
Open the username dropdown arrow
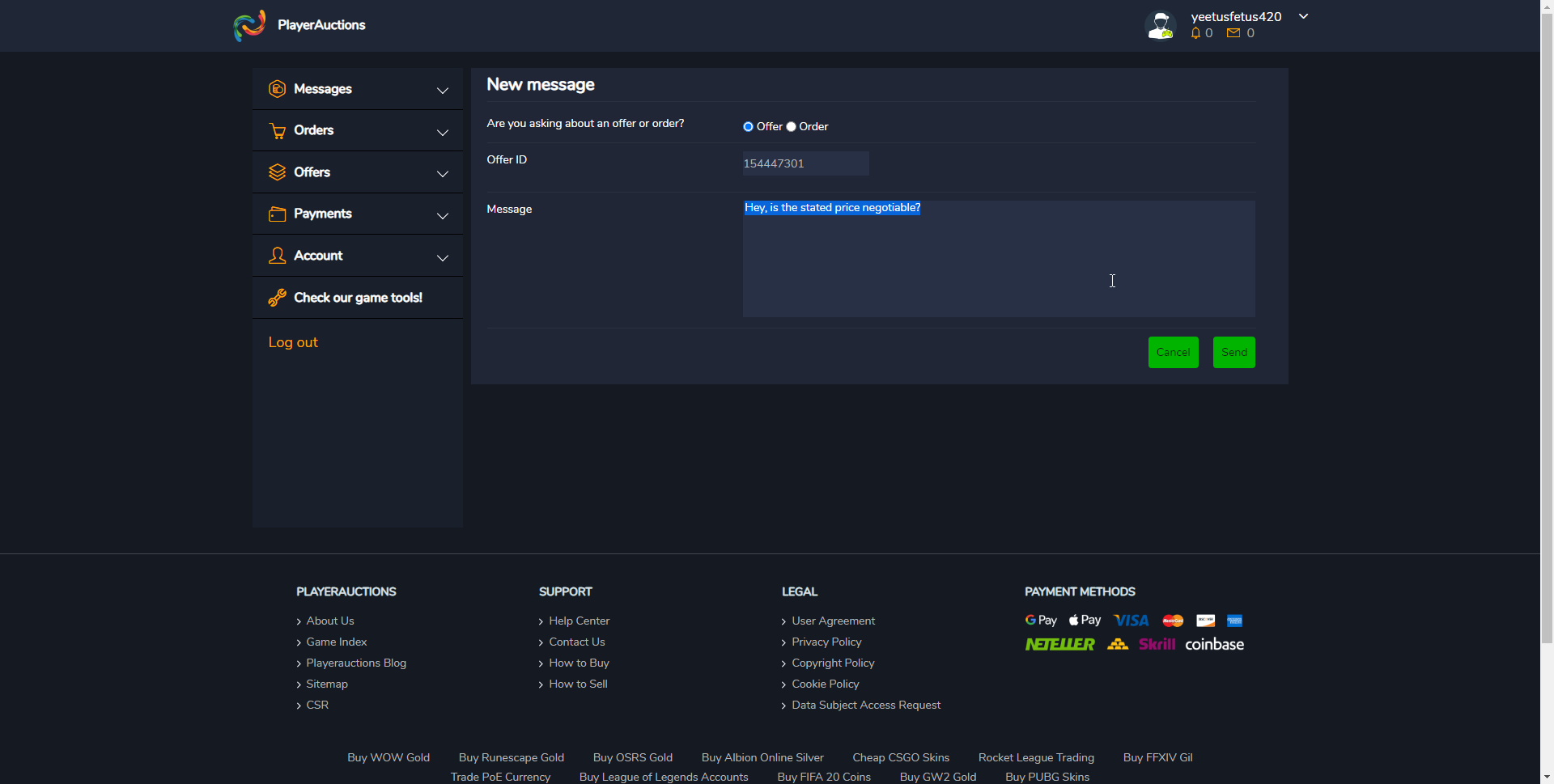1303,16
